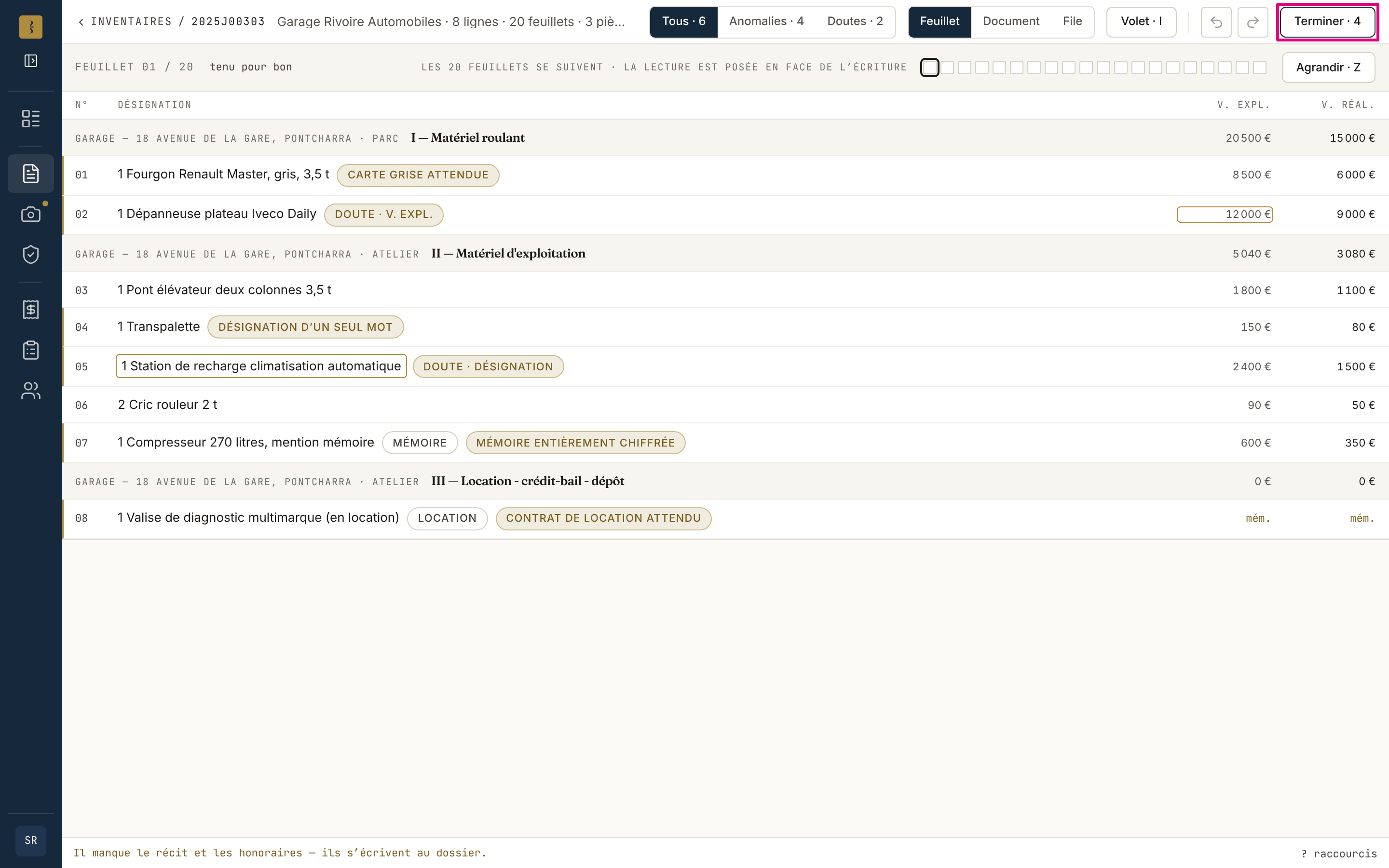Click the undo arrow button

coord(1216,22)
